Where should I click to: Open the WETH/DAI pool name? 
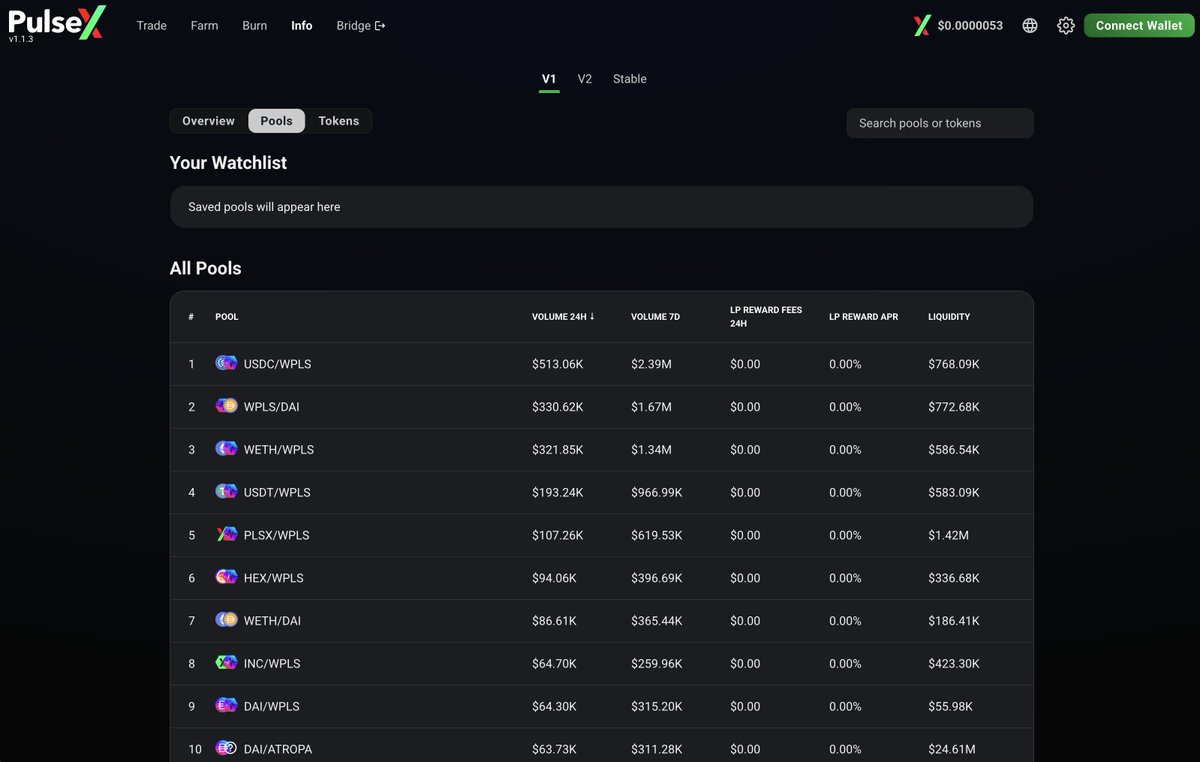click(x=272, y=621)
